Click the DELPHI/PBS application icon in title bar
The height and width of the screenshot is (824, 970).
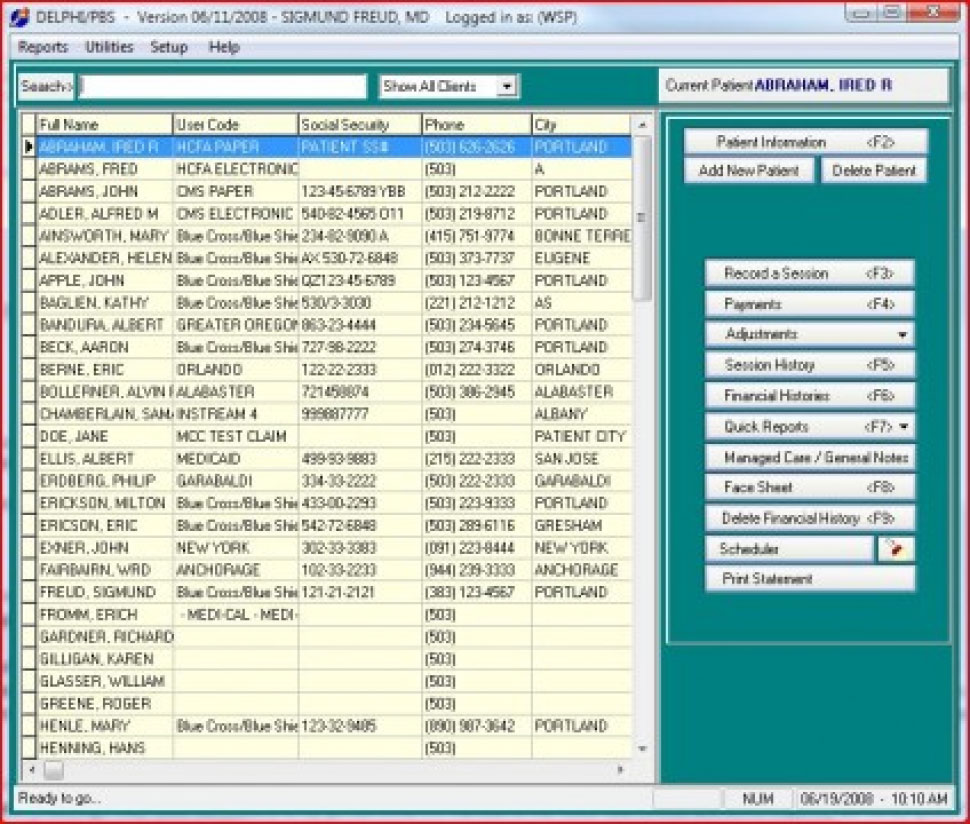[x=19, y=17]
